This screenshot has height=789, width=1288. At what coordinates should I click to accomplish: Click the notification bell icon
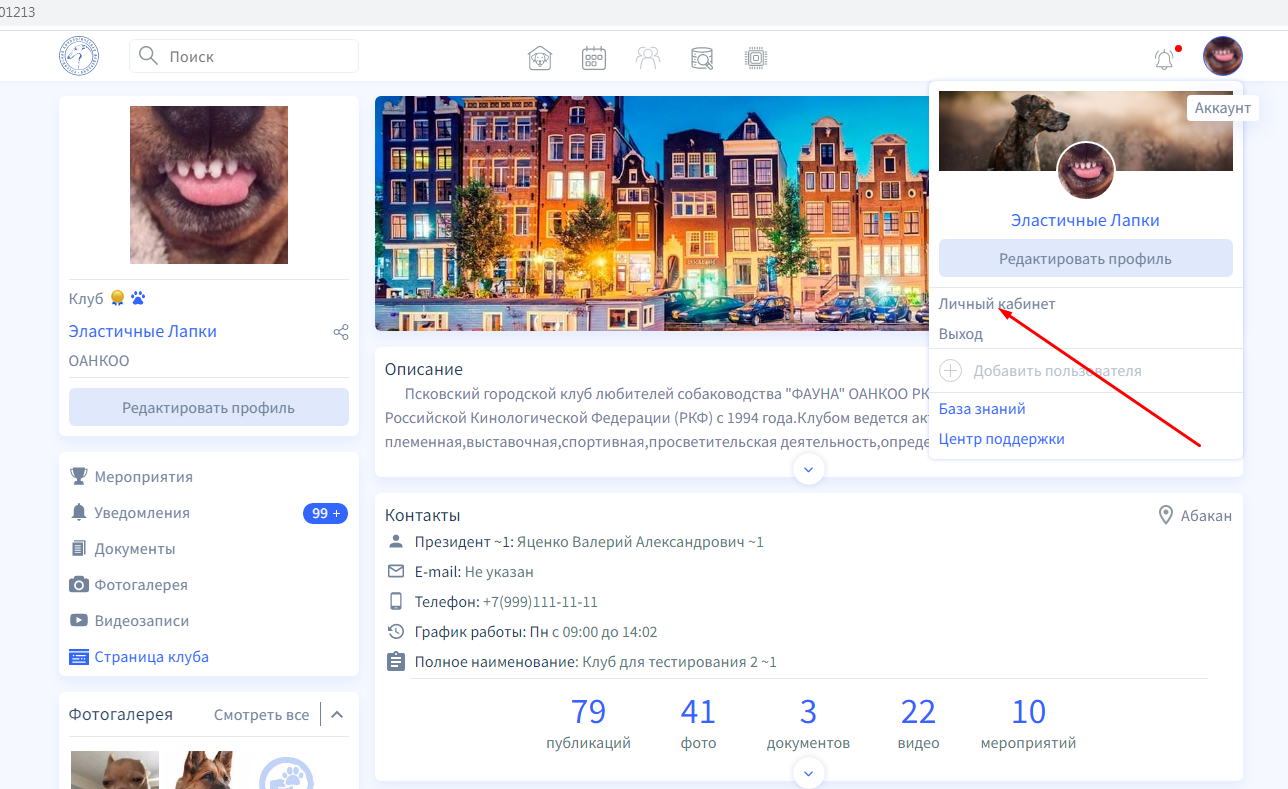click(1164, 59)
